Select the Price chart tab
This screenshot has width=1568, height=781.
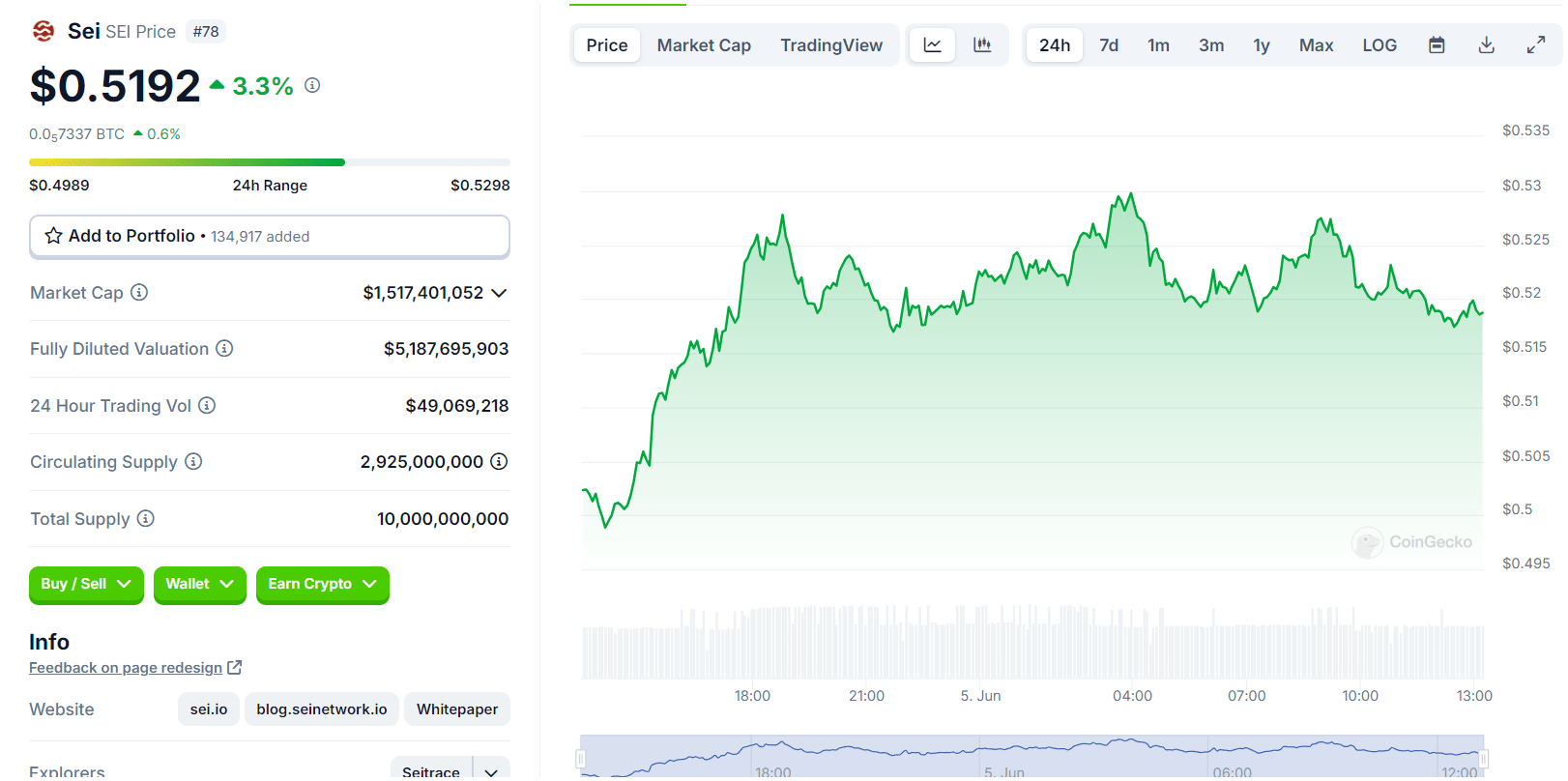pyautogui.click(x=607, y=45)
